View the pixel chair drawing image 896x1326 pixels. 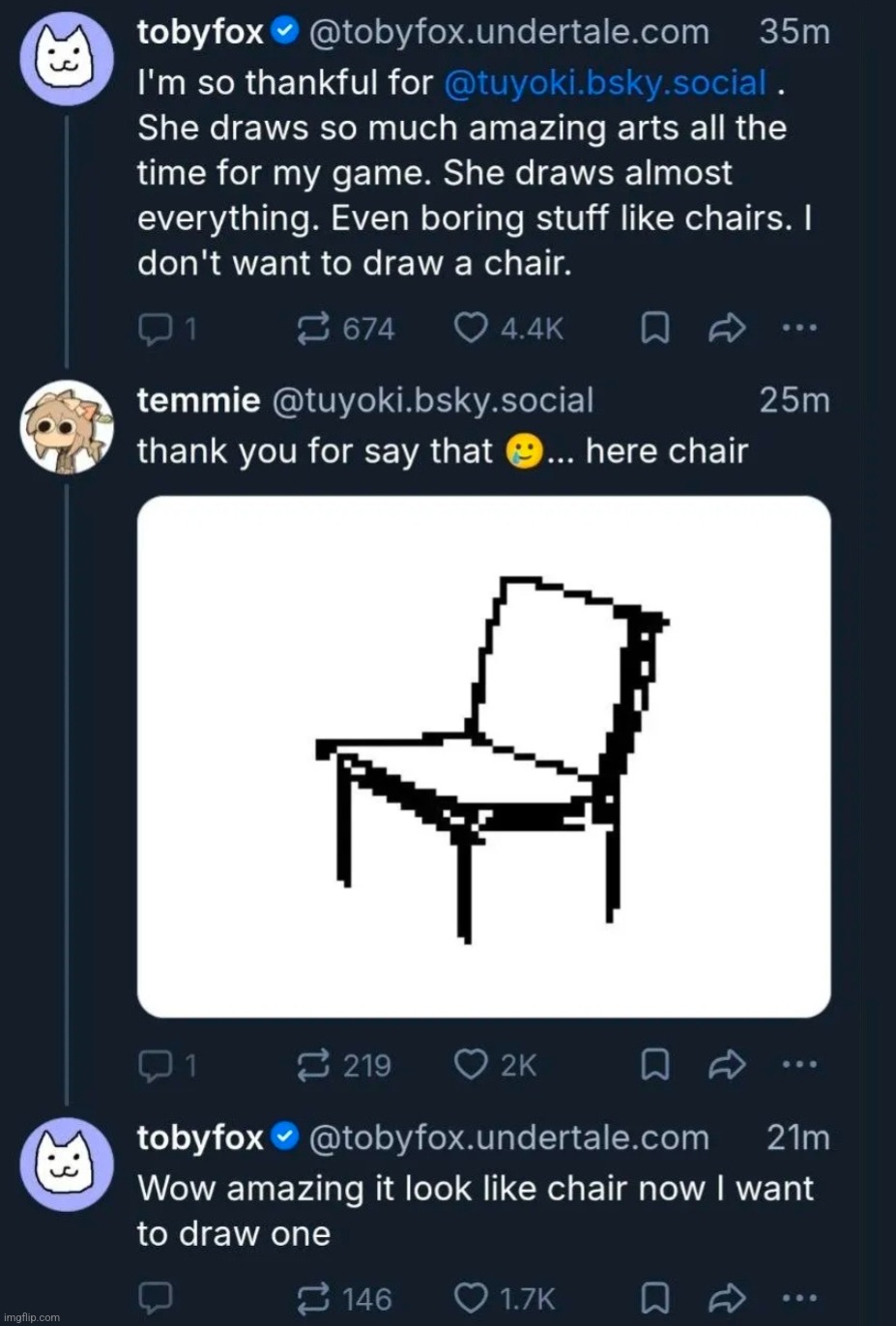pos(484,757)
